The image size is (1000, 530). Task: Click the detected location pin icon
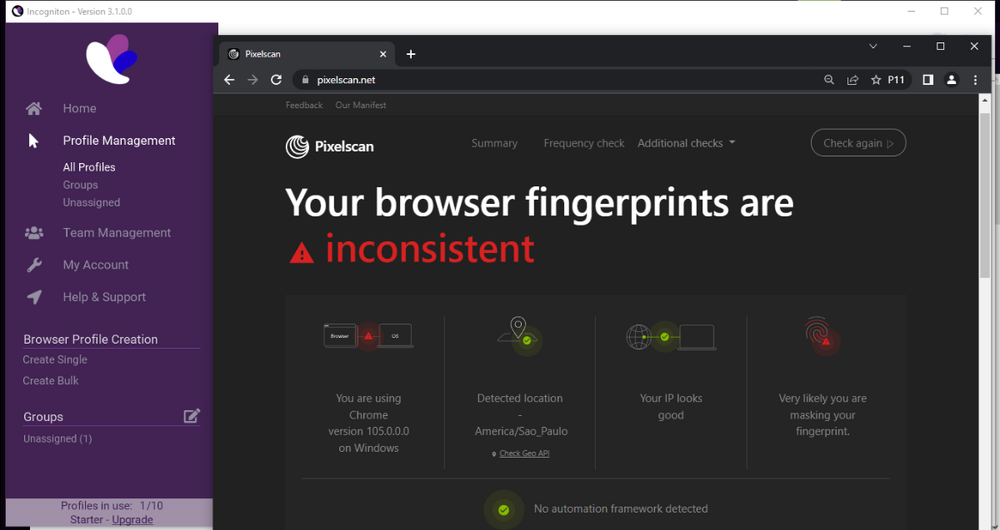[518, 328]
